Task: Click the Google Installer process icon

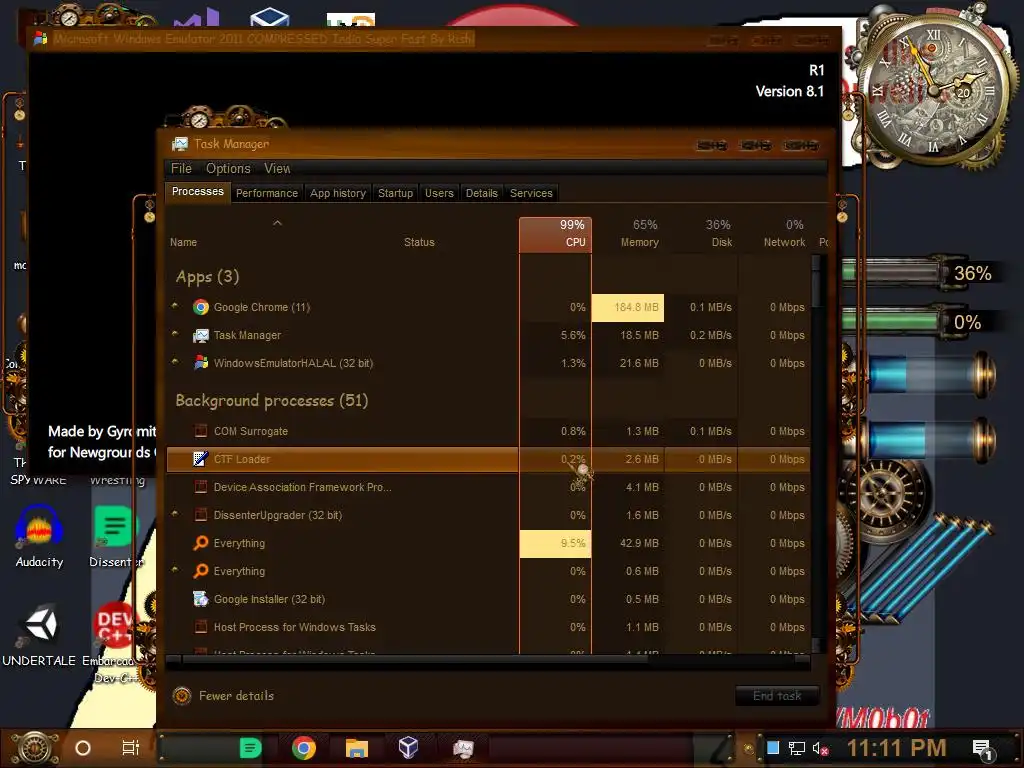Action: [x=201, y=599]
